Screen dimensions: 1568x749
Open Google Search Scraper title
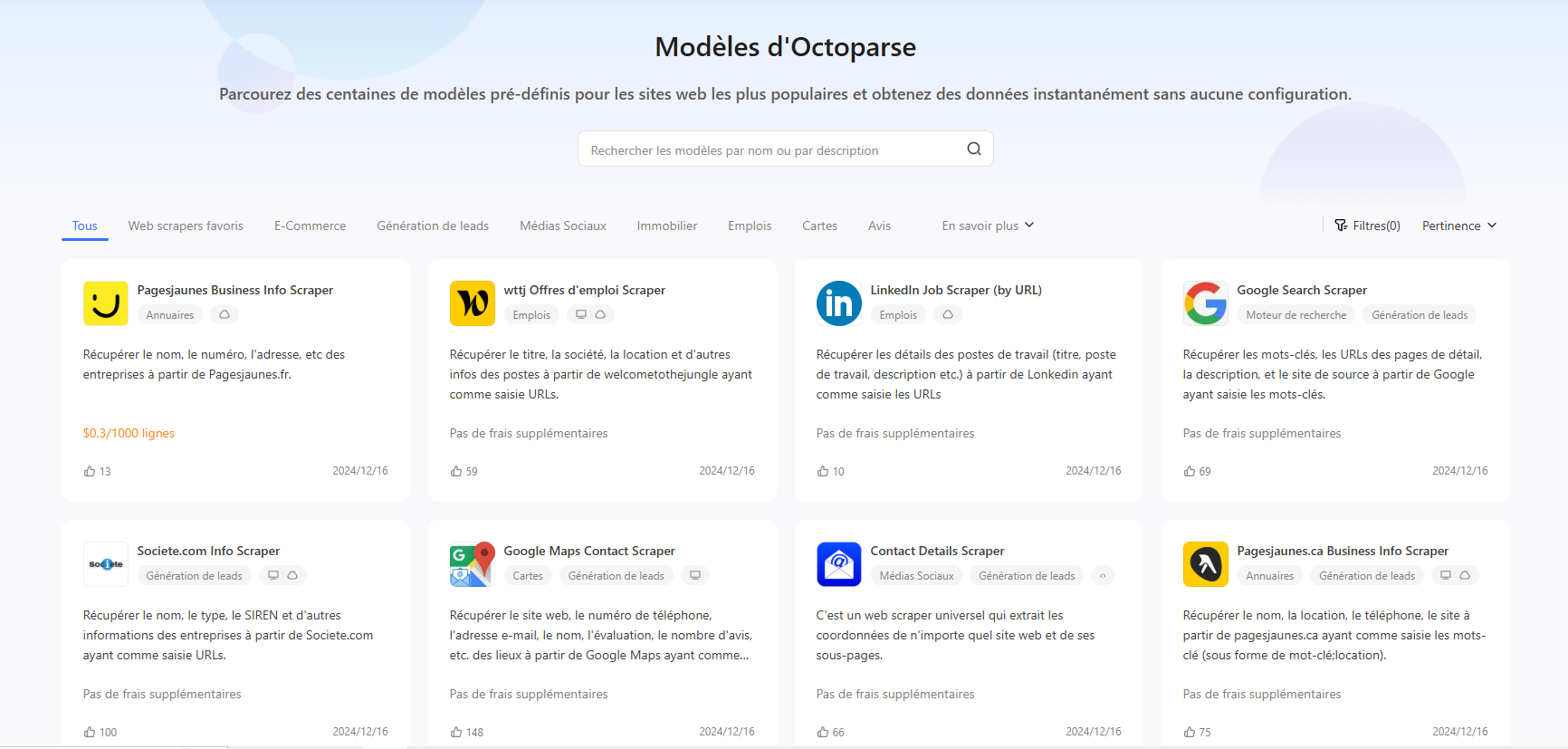point(1302,290)
